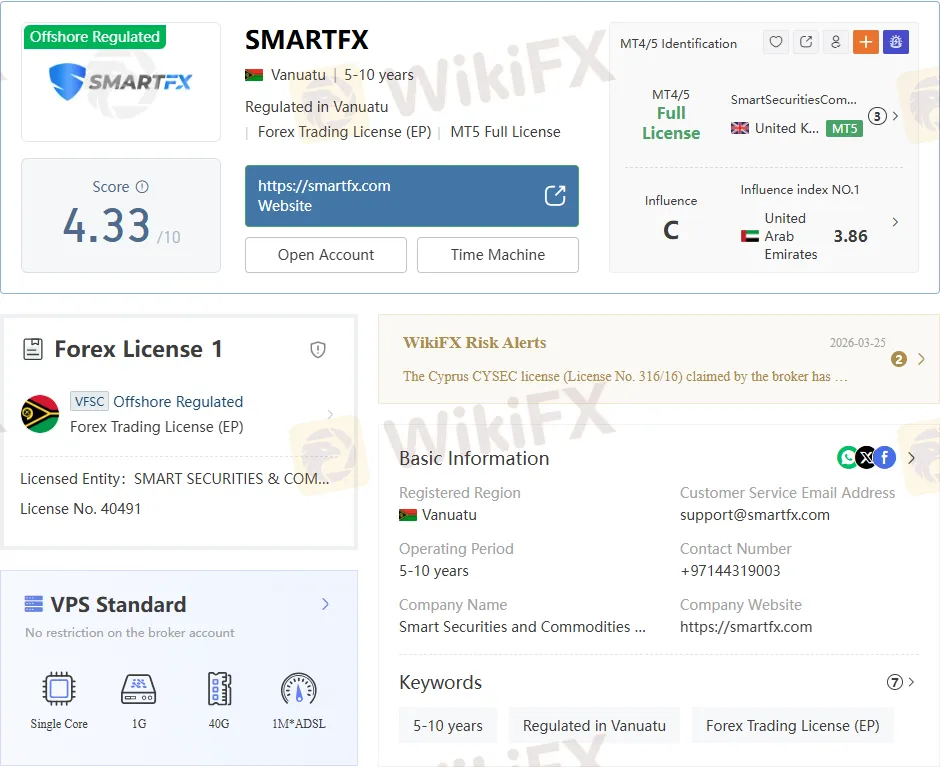Click the heart favorite icon
Screen dimensions: 940x767
point(776,42)
